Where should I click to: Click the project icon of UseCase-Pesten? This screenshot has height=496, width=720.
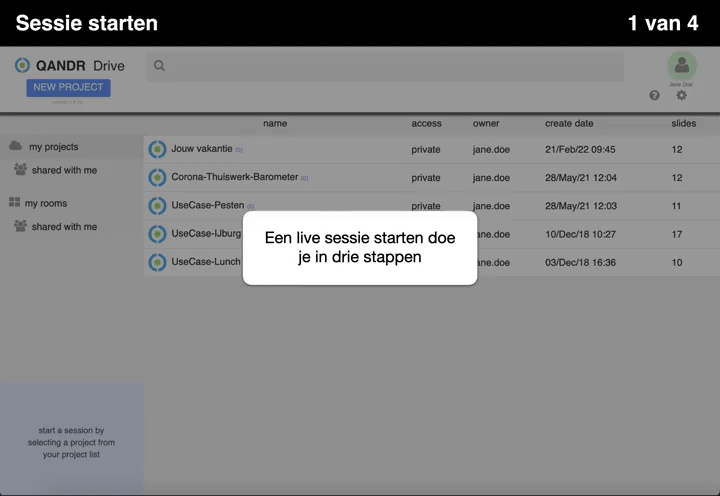(157, 206)
